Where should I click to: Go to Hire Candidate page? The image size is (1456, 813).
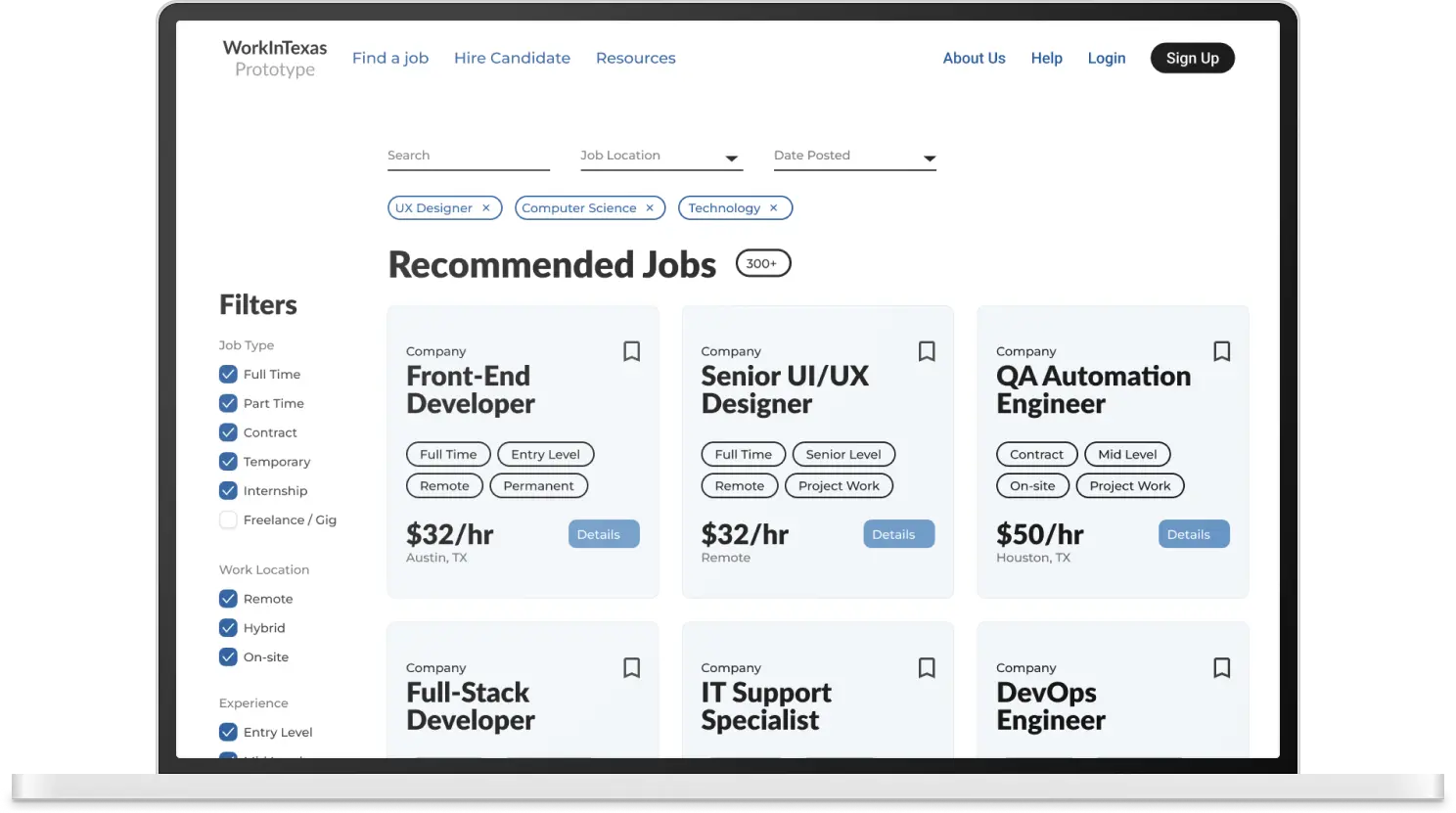(x=512, y=58)
